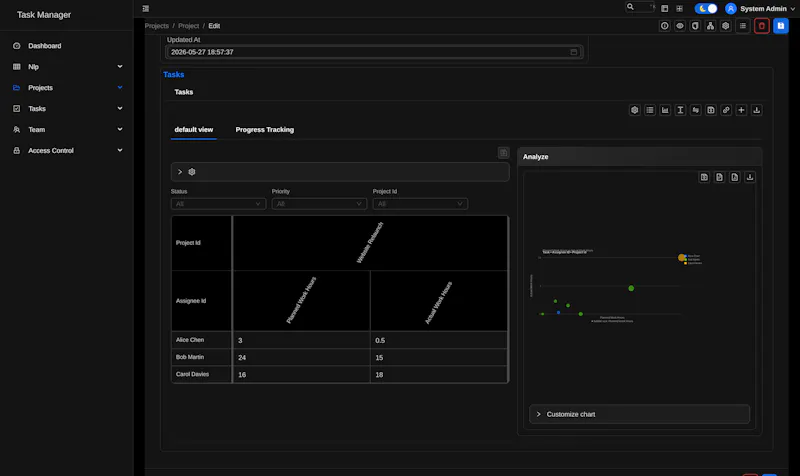Export chart using the first document icon

719,177
